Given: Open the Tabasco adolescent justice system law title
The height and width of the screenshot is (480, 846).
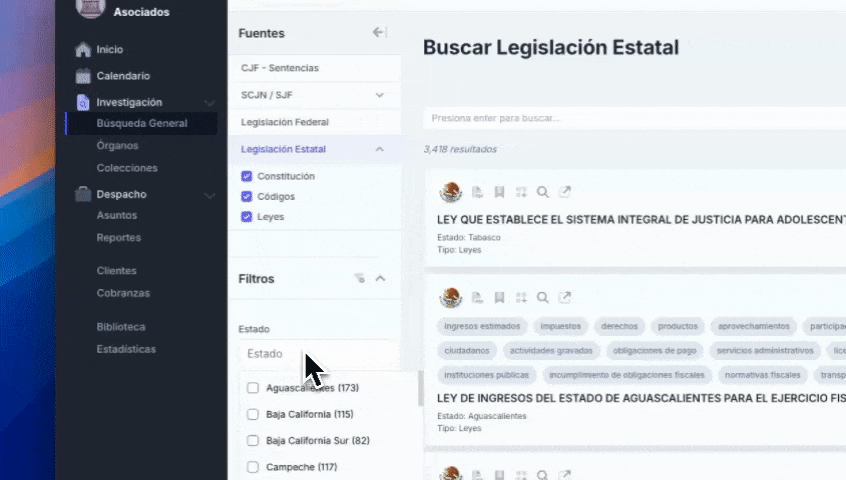Looking at the screenshot, I should pyautogui.click(x=642, y=220).
